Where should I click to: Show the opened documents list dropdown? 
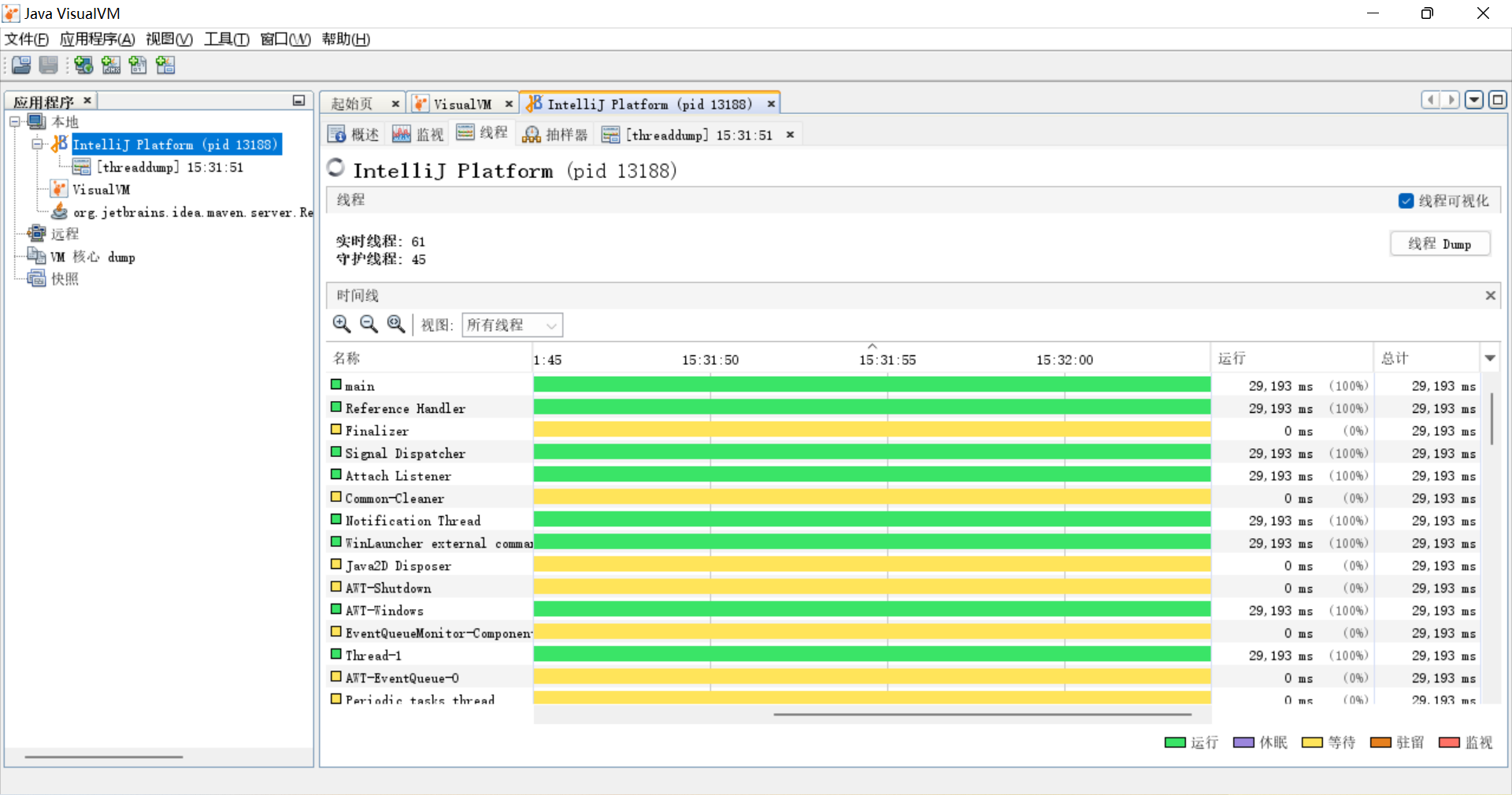pyautogui.click(x=1474, y=100)
